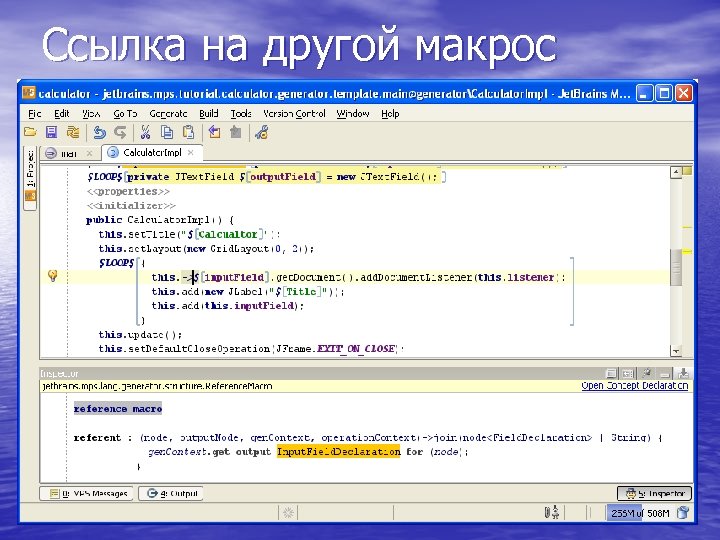The width and height of the screenshot is (720, 540).
Task: Click the this.update() line
Action: [141, 334]
